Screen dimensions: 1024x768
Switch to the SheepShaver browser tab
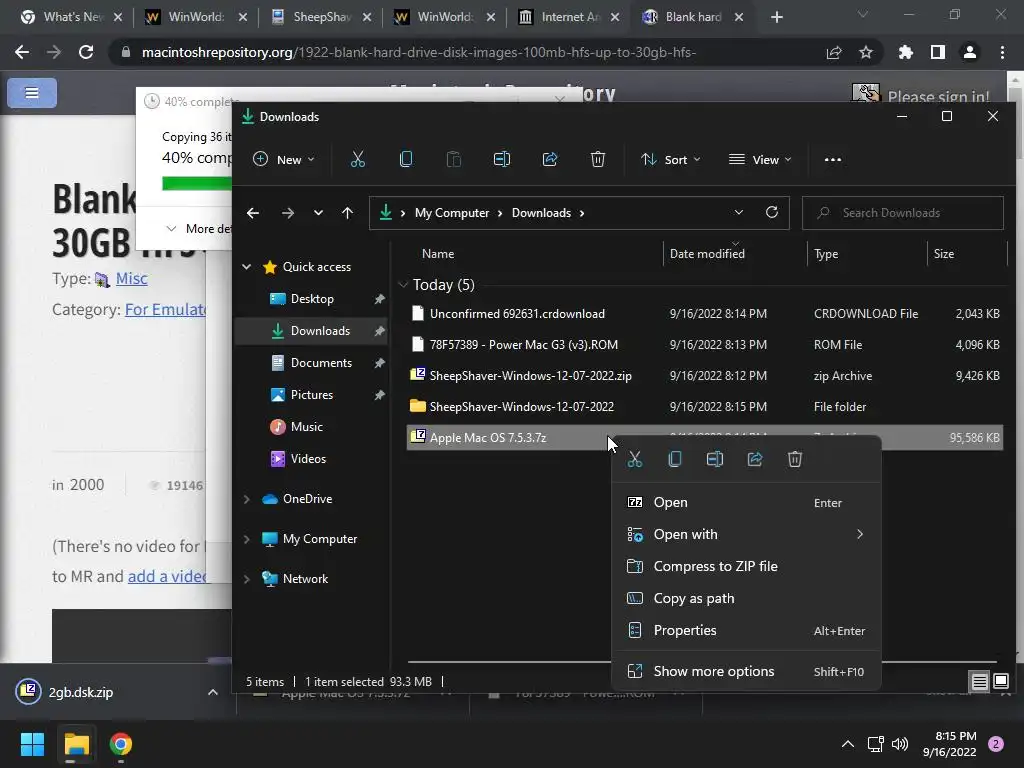321,17
